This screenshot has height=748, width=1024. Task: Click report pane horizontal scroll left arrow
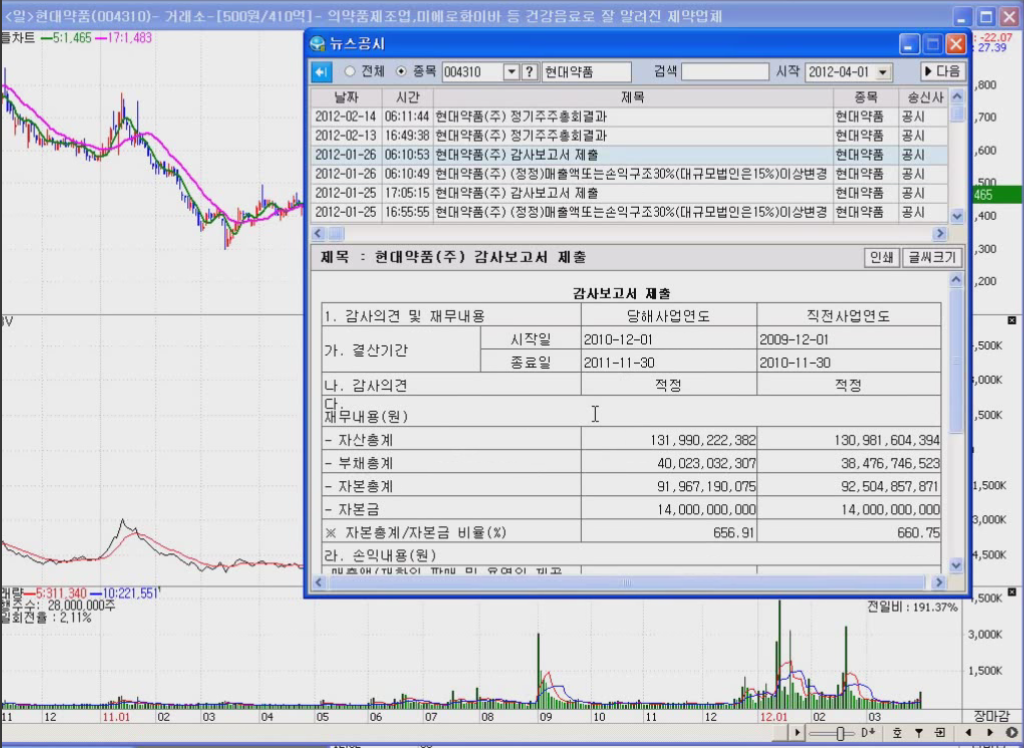tap(319, 582)
